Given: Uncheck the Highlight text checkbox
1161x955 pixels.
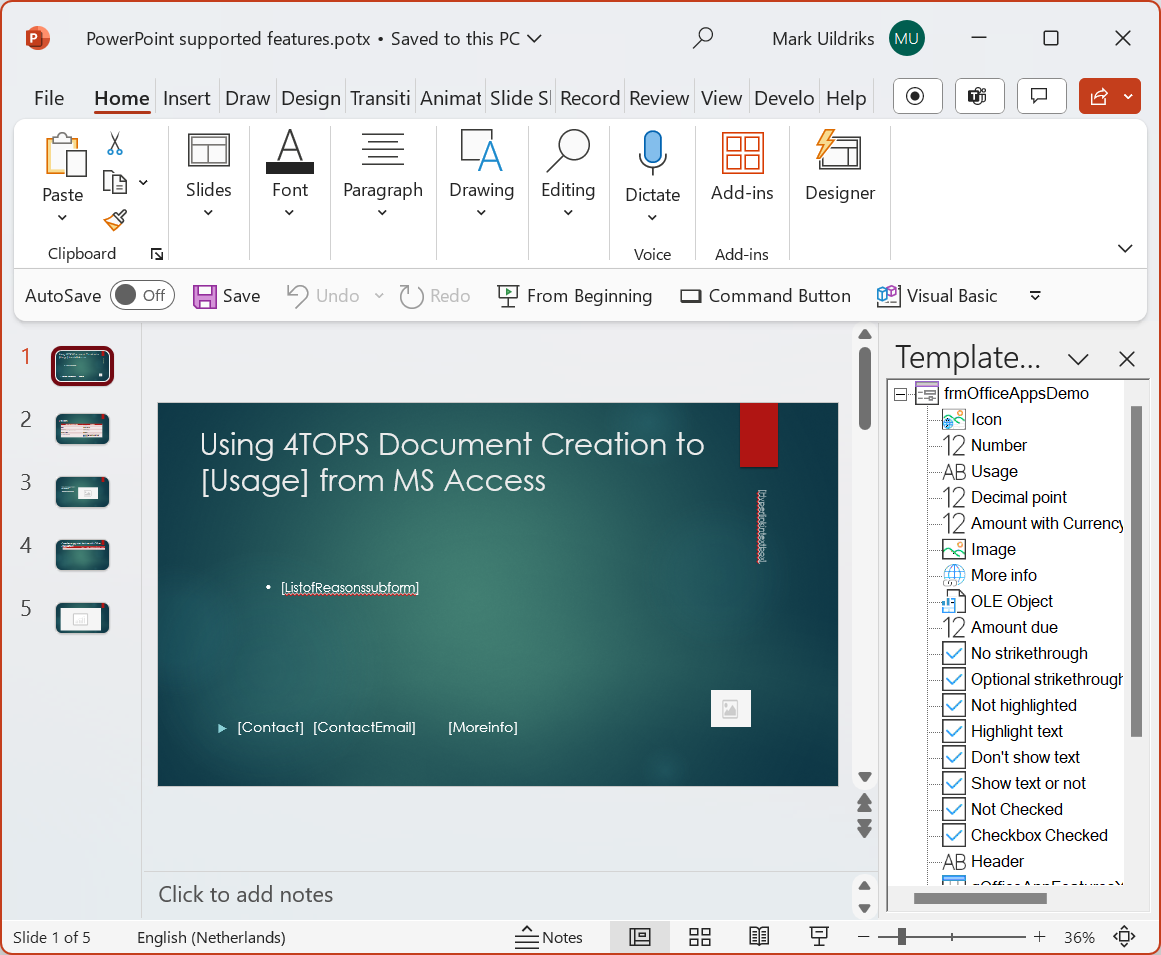Looking at the screenshot, I should pyautogui.click(x=955, y=731).
